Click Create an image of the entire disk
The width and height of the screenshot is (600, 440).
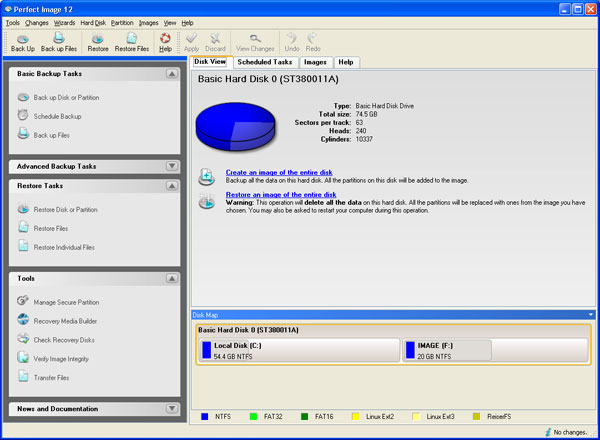[x=279, y=172]
